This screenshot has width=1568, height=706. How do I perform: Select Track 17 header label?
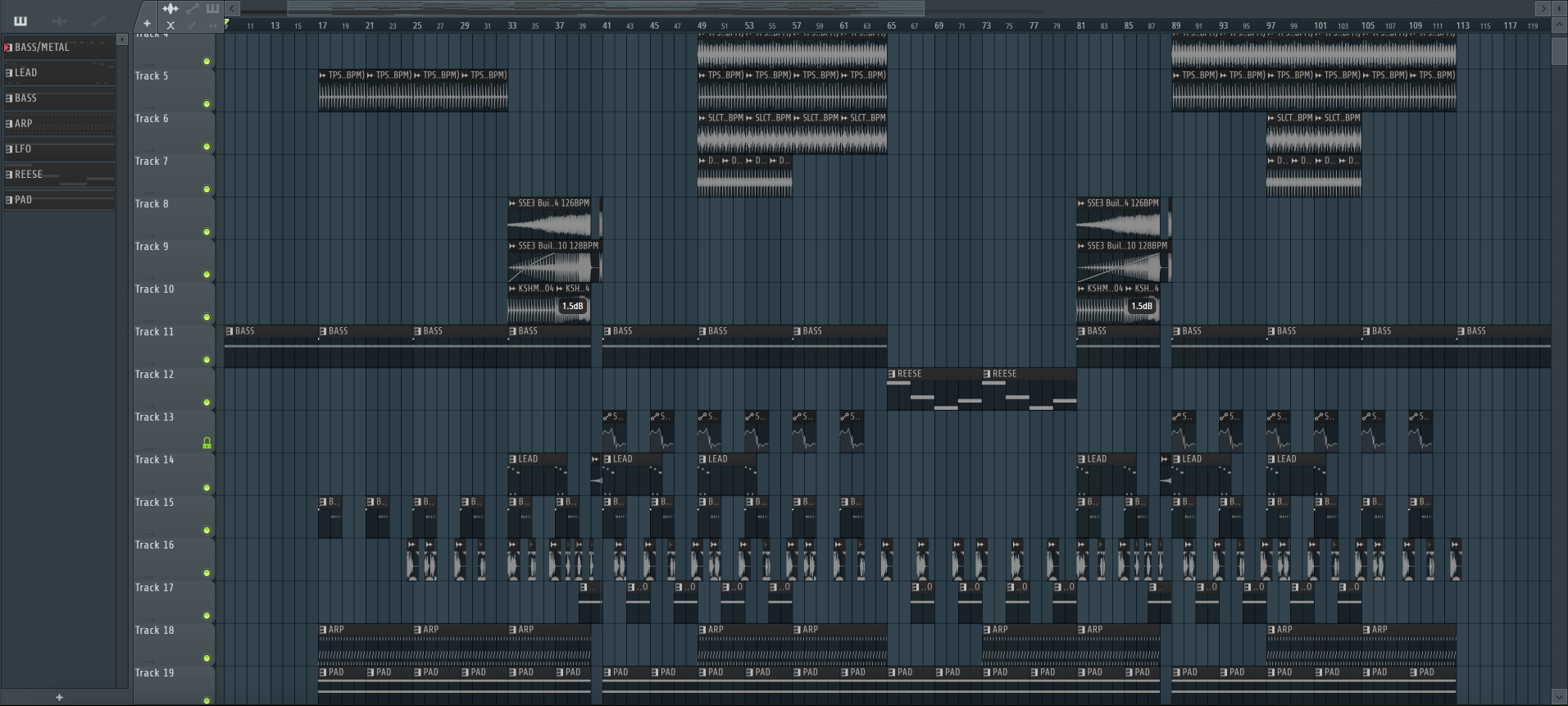(x=154, y=588)
